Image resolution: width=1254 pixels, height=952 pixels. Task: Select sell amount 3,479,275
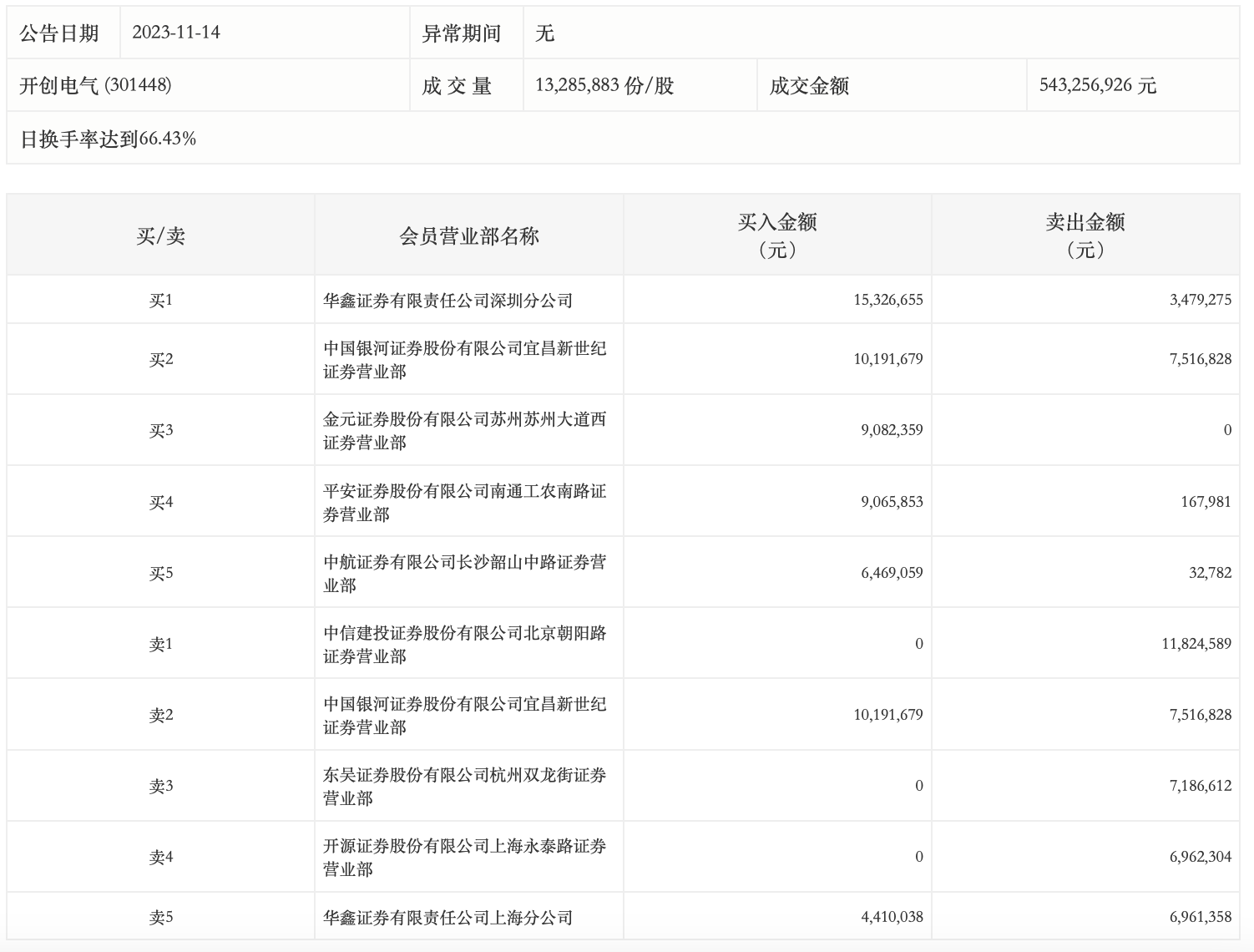click(x=1201, y=300)
